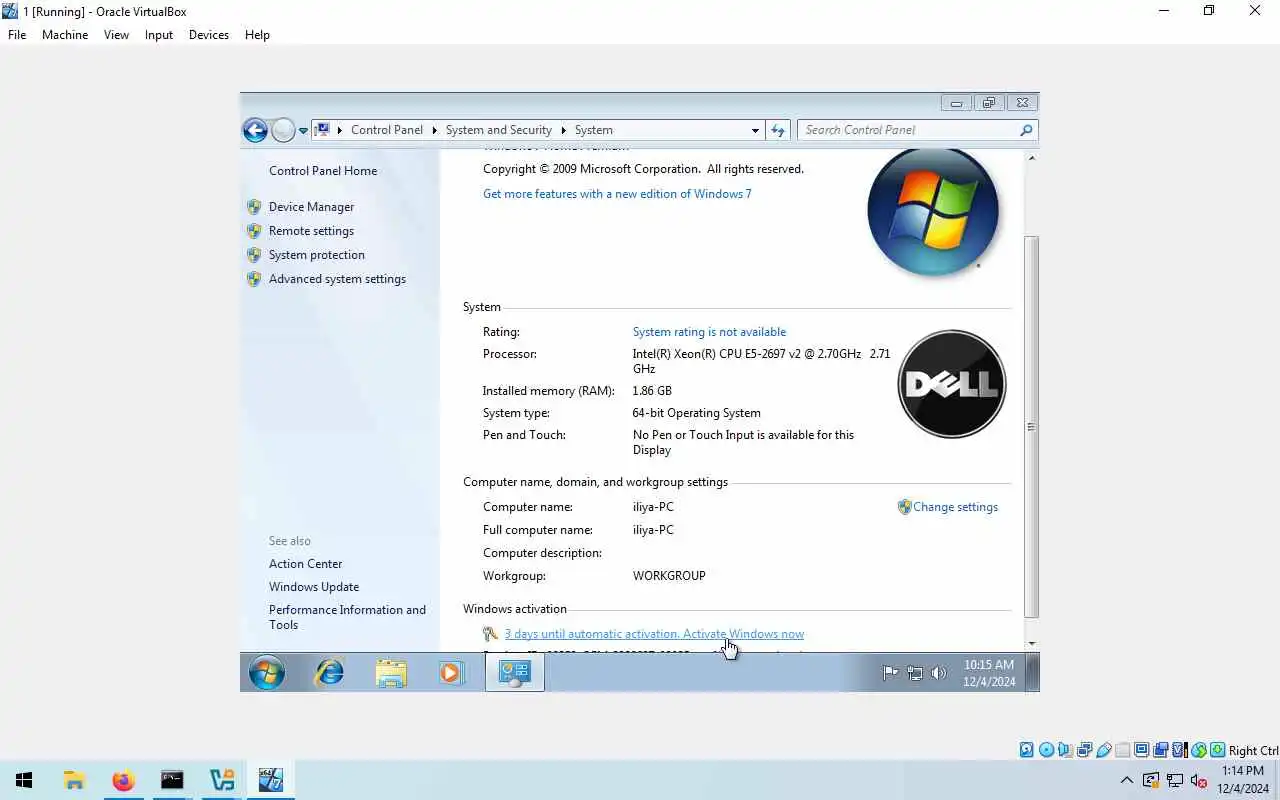Select the Control Panel taskbar button in guest

coord(514,672)
